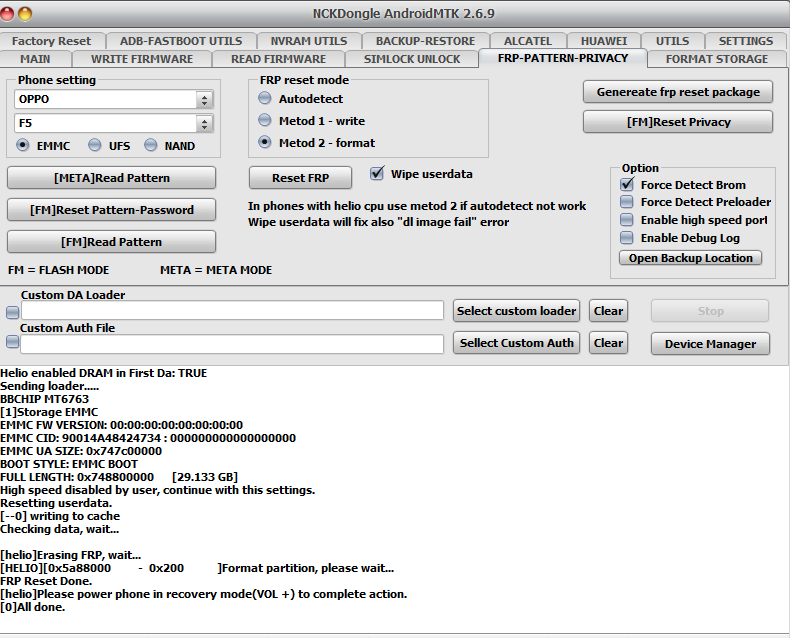Click log line 'Sending loader.....'
The height and width of the screenshot is (638, 790).
tap(50, 386)
